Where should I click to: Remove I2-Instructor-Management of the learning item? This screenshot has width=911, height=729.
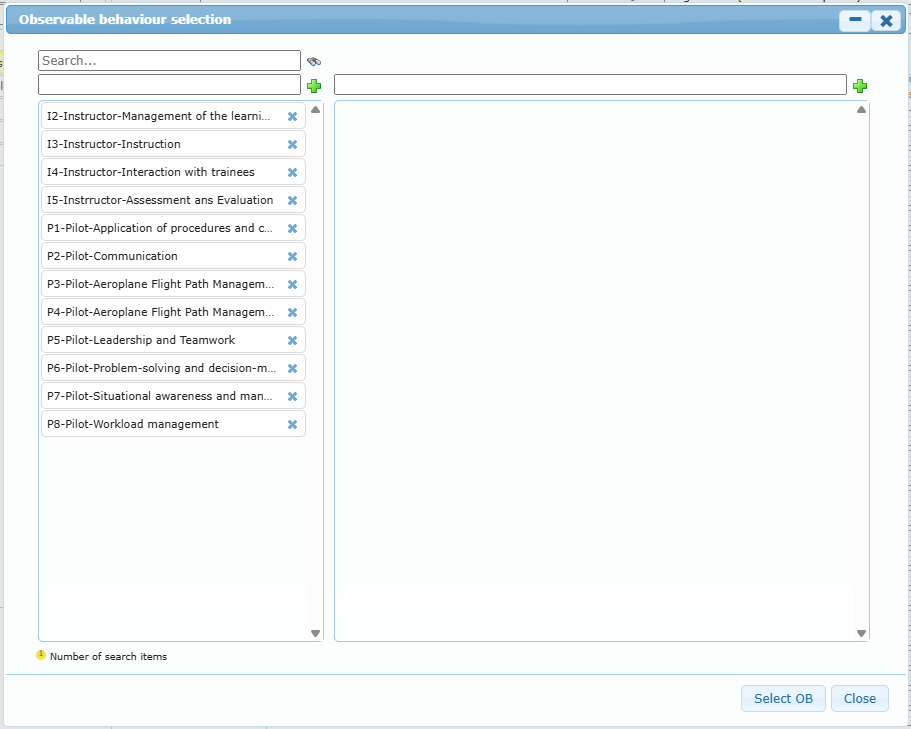point(292,116)
